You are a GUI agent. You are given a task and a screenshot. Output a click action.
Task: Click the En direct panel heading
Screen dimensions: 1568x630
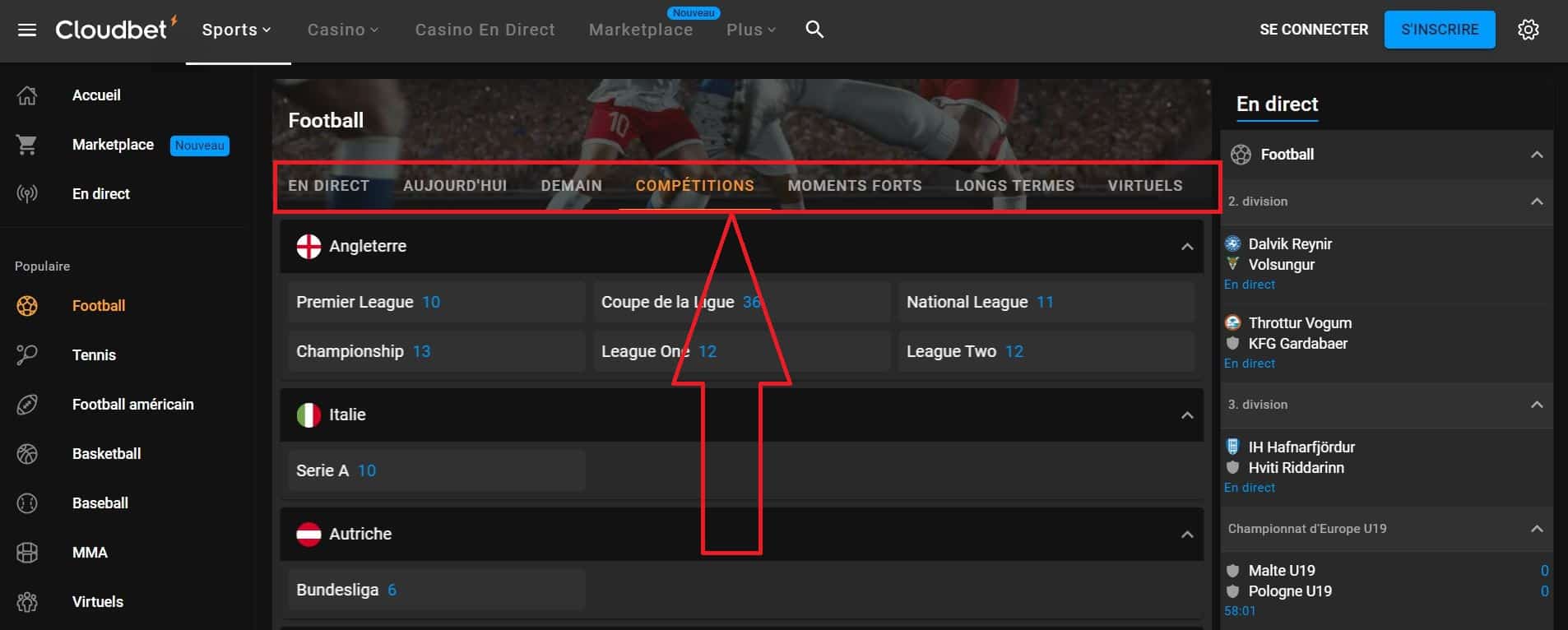1277,104
